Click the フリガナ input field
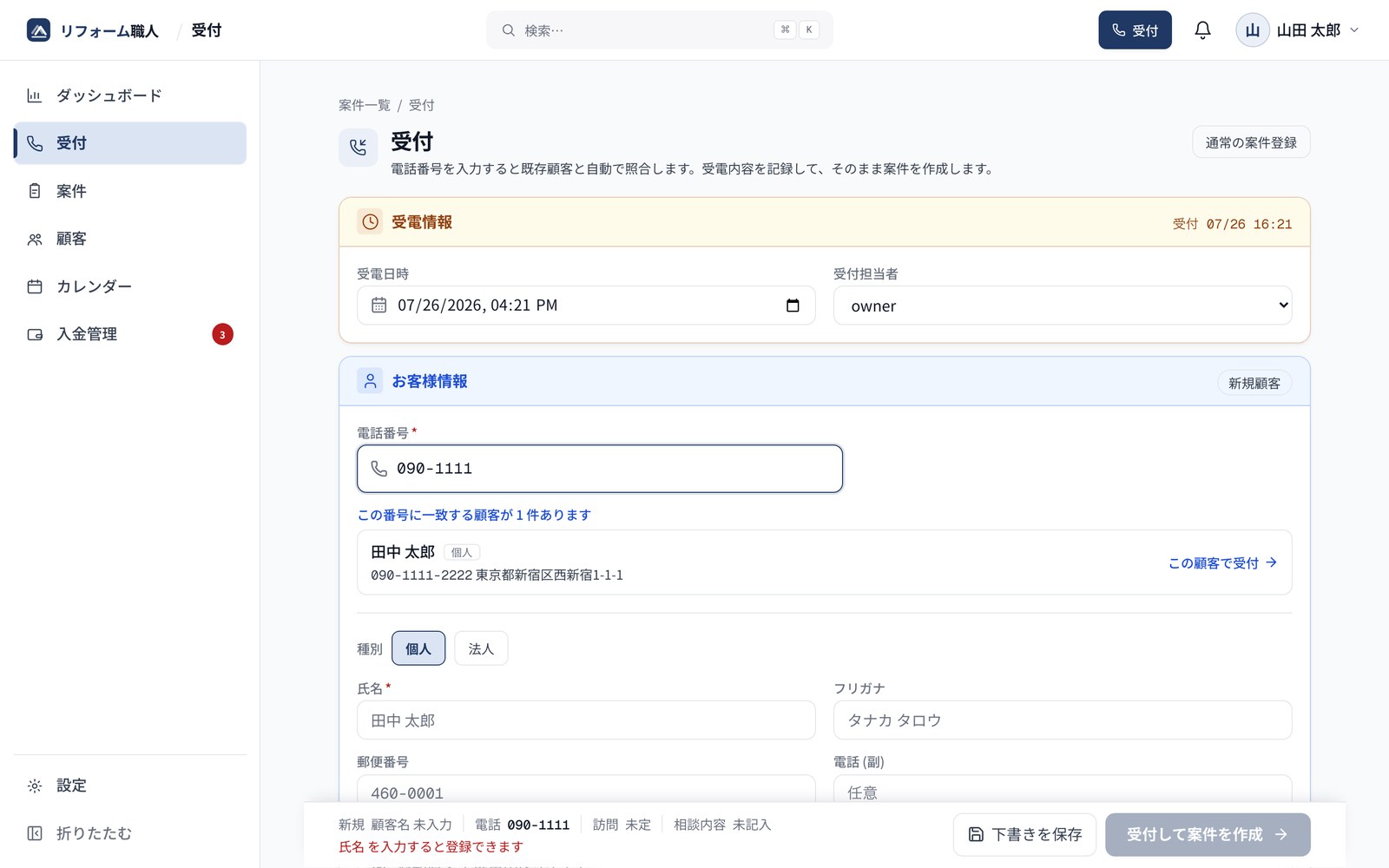Screen dimensions: 1389x868 1063,720
